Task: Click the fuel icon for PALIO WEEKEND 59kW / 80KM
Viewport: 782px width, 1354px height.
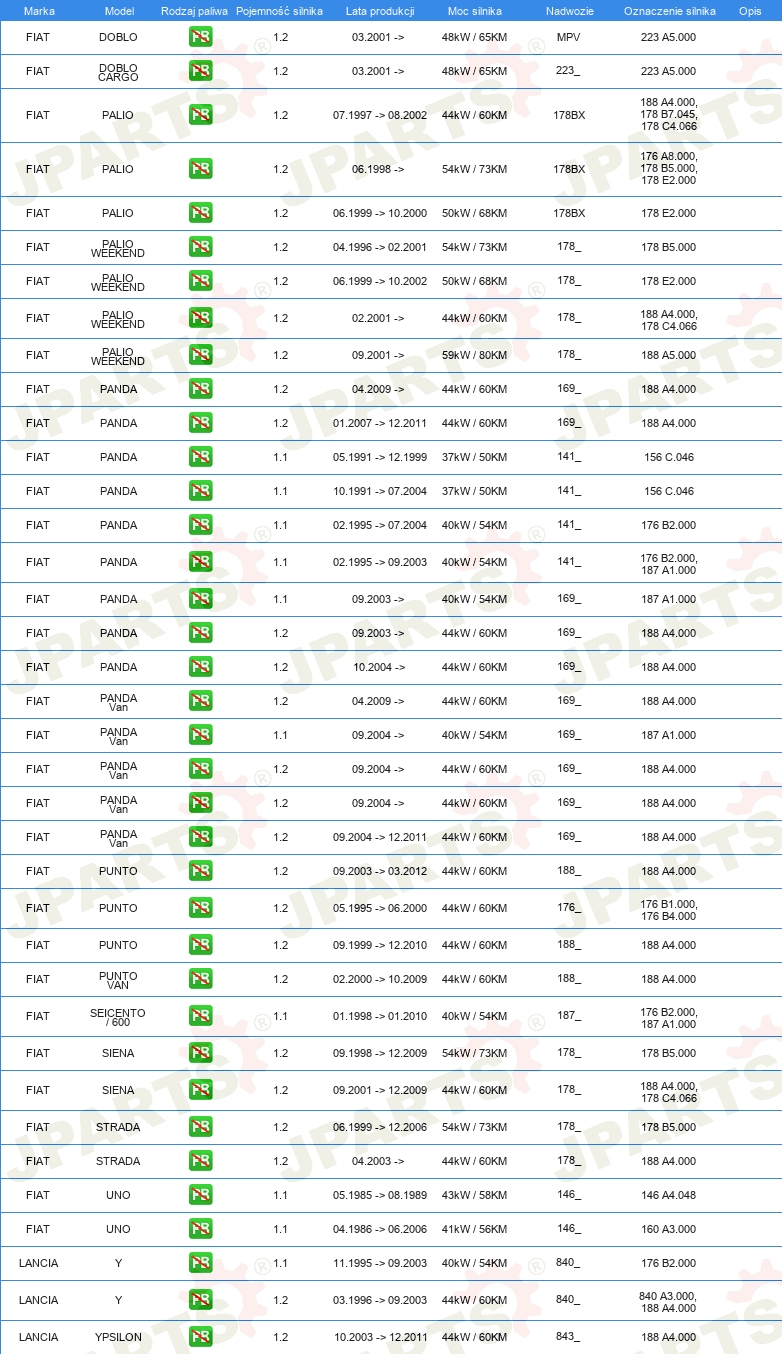Action: click(200, 355)
